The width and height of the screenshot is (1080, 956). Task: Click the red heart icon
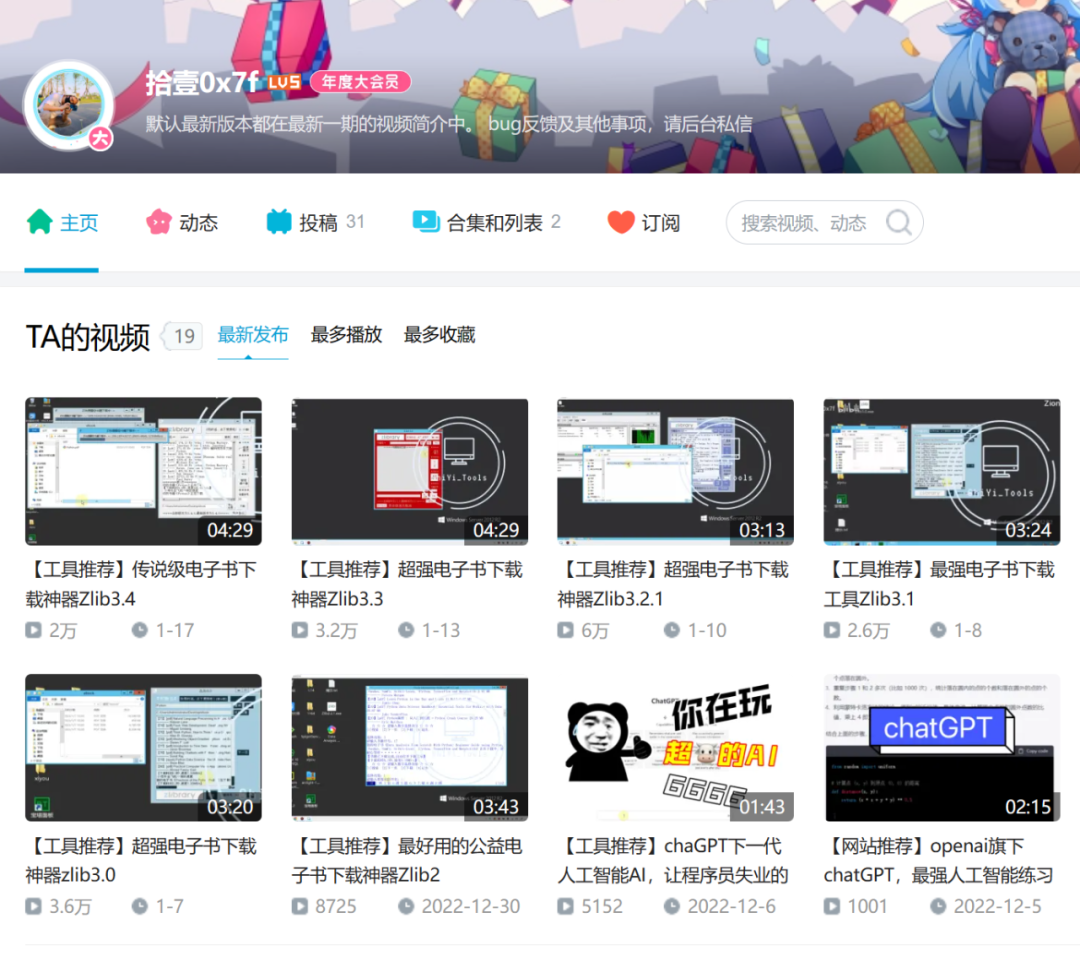click(x=621, y=222)
